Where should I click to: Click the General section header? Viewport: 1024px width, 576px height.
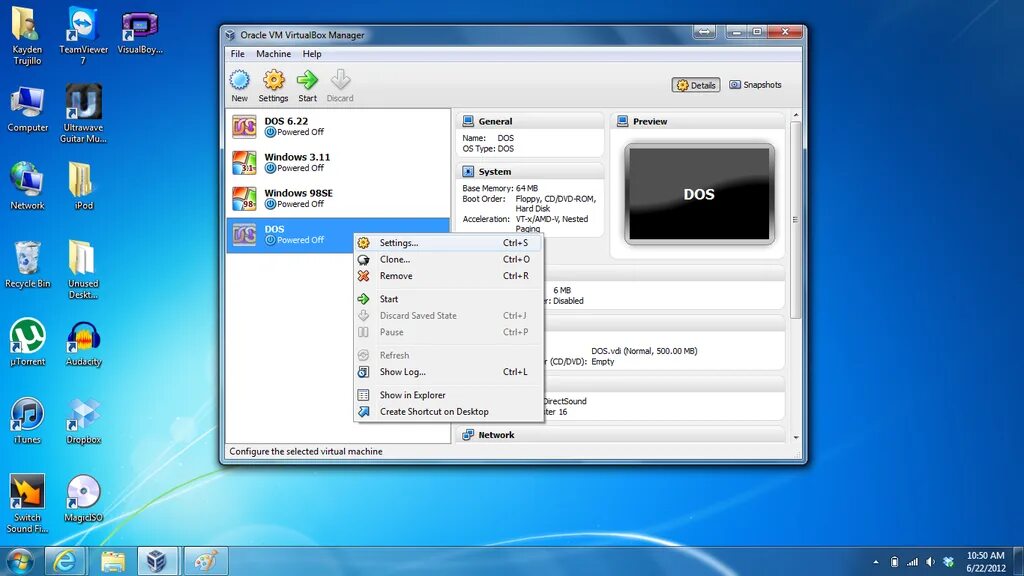530,121
